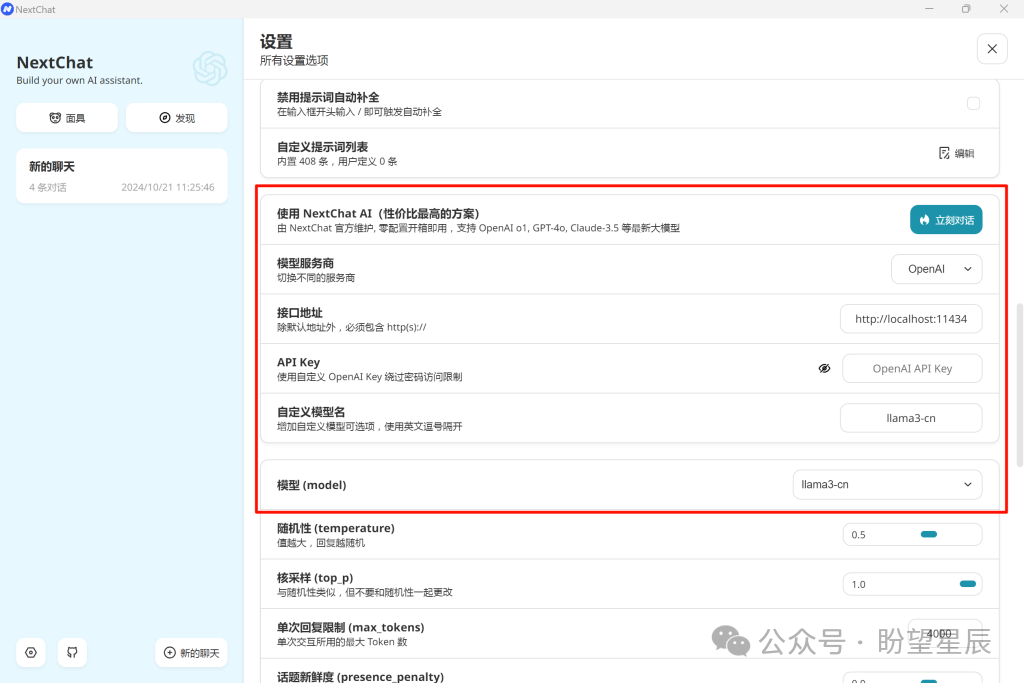Click the timestamp 2024/10/21 11:25:46

point(168,187)
